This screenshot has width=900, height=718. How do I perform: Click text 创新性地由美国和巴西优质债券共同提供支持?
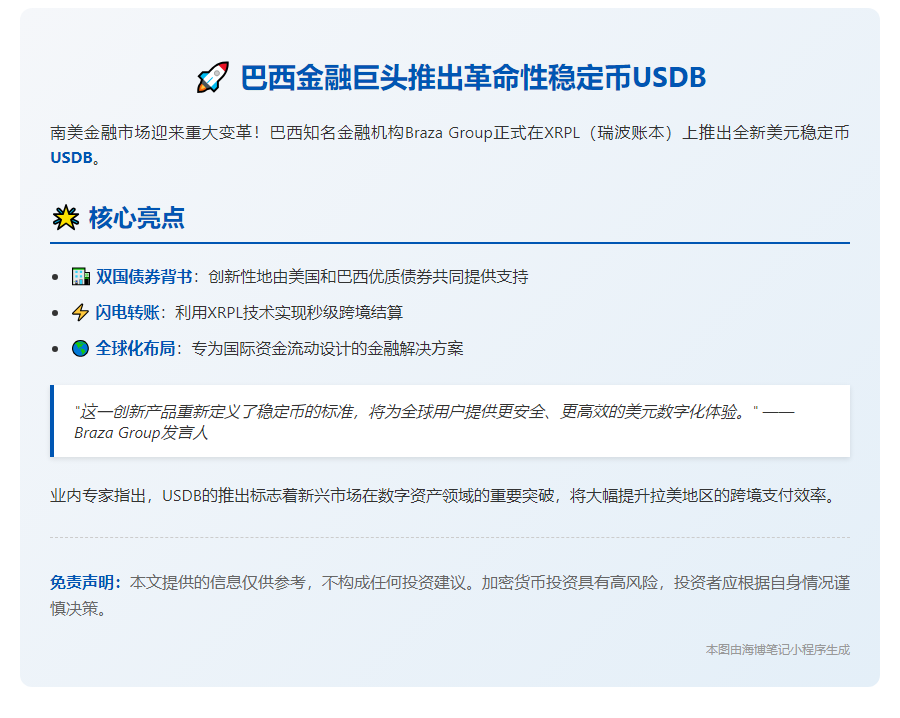click(368, 277)
